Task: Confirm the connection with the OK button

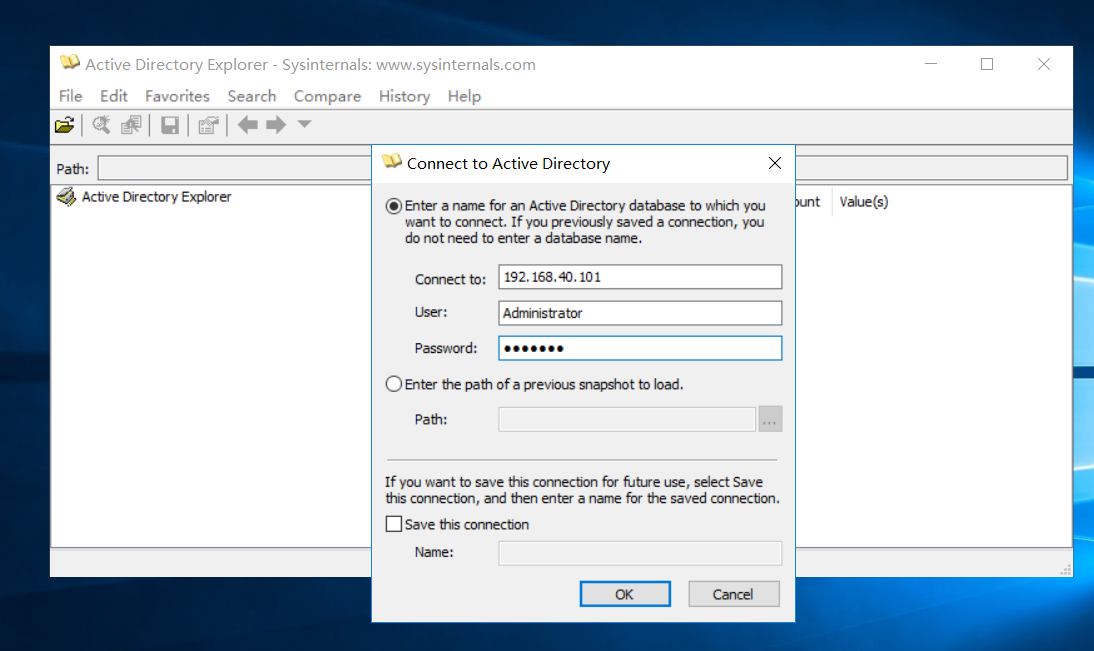Action: coord(625,594)
